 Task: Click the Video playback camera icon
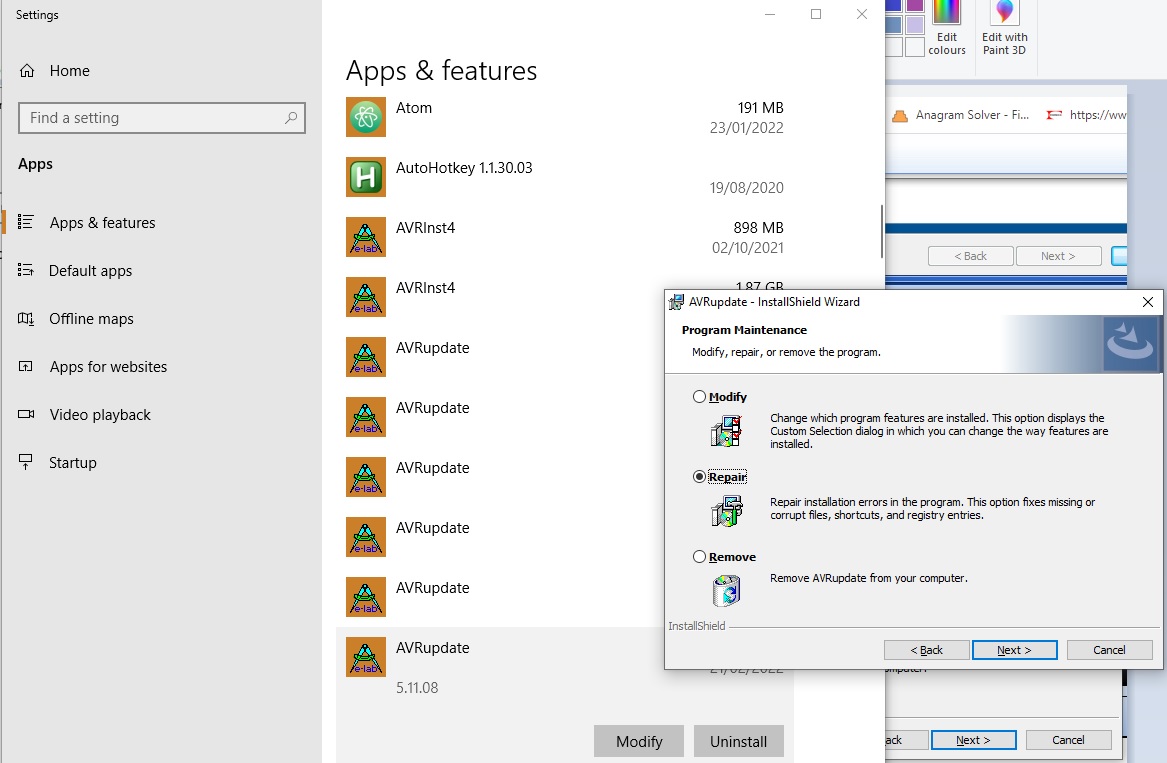(x=26, y=414)
